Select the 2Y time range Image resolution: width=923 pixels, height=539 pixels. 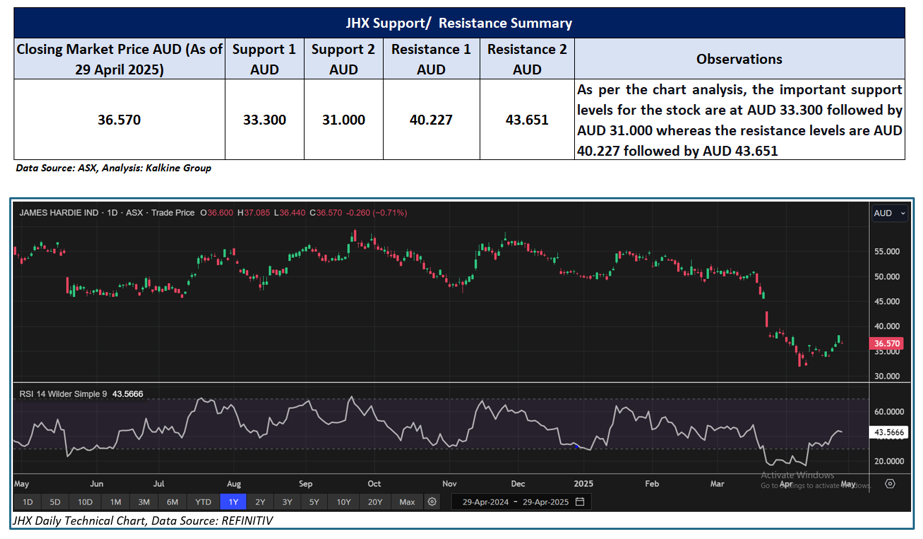tap(260, 502)
